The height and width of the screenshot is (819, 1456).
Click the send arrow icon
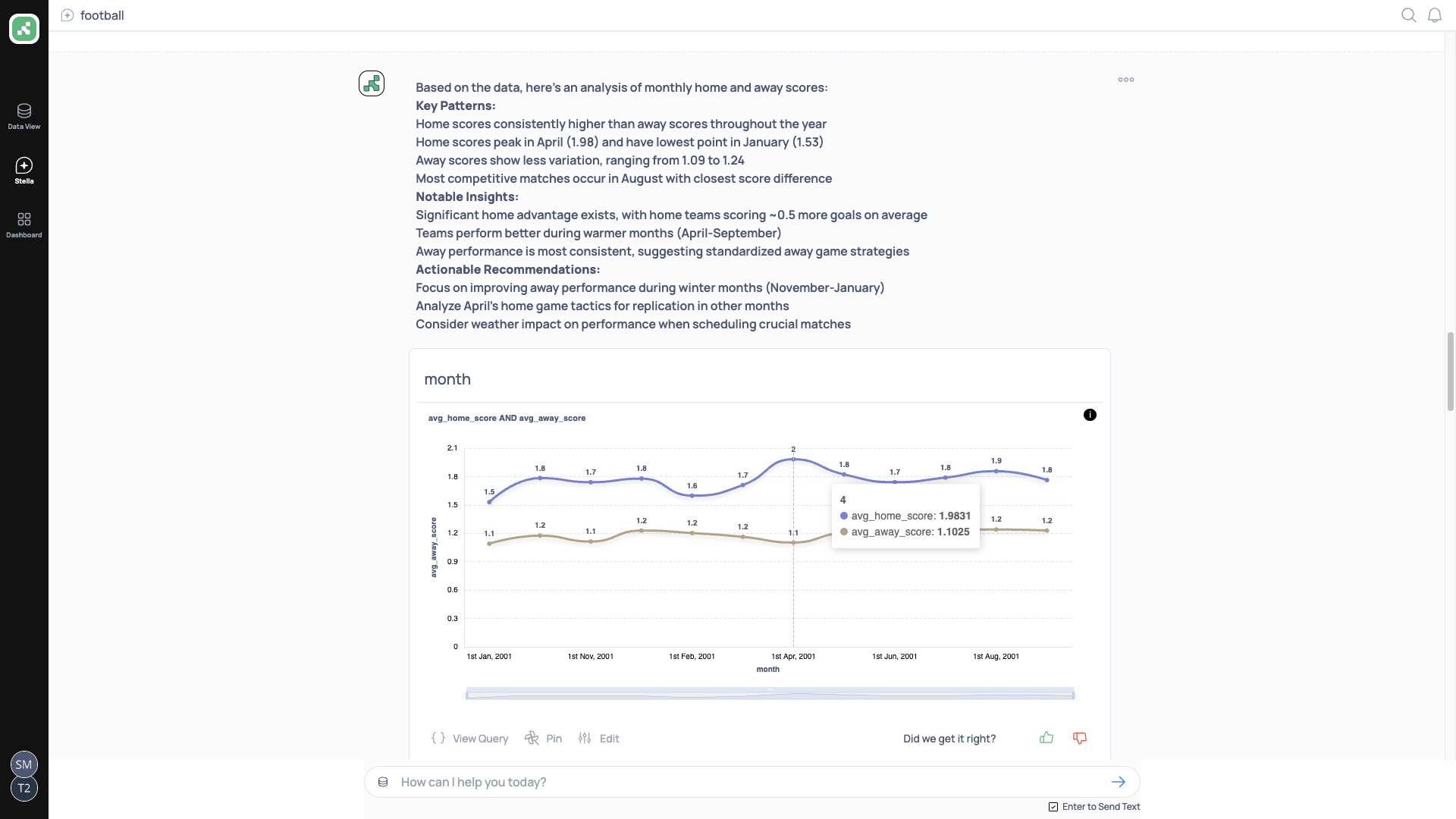coord(1119,782)
